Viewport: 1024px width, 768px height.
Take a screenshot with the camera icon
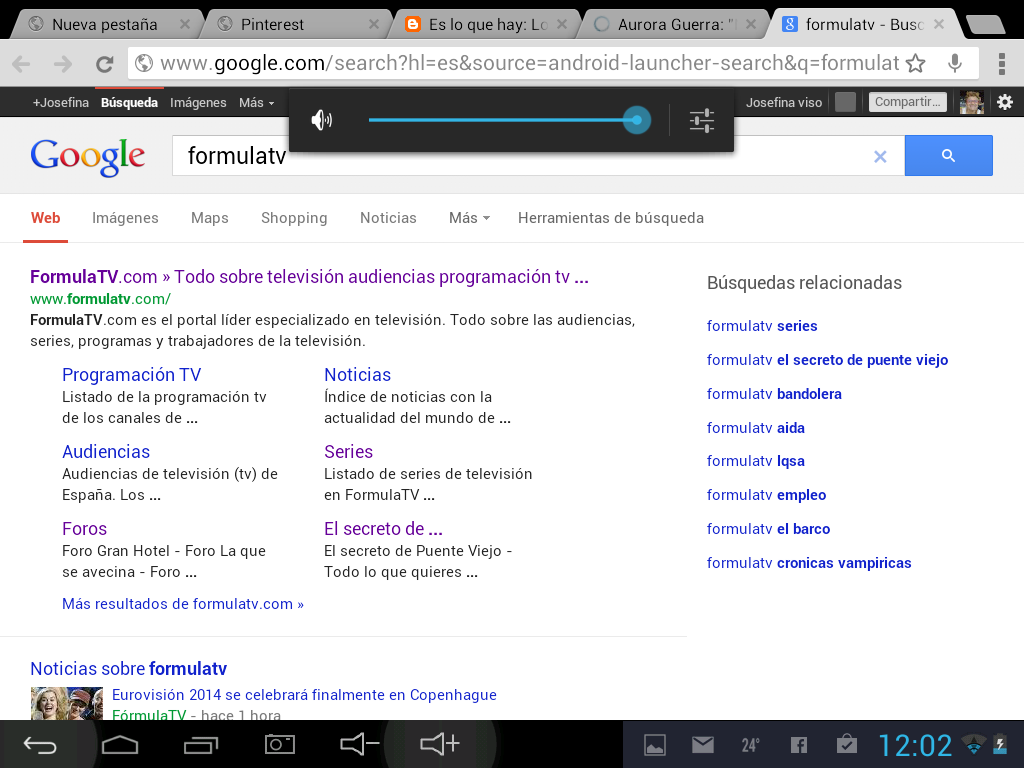point(280,744)
